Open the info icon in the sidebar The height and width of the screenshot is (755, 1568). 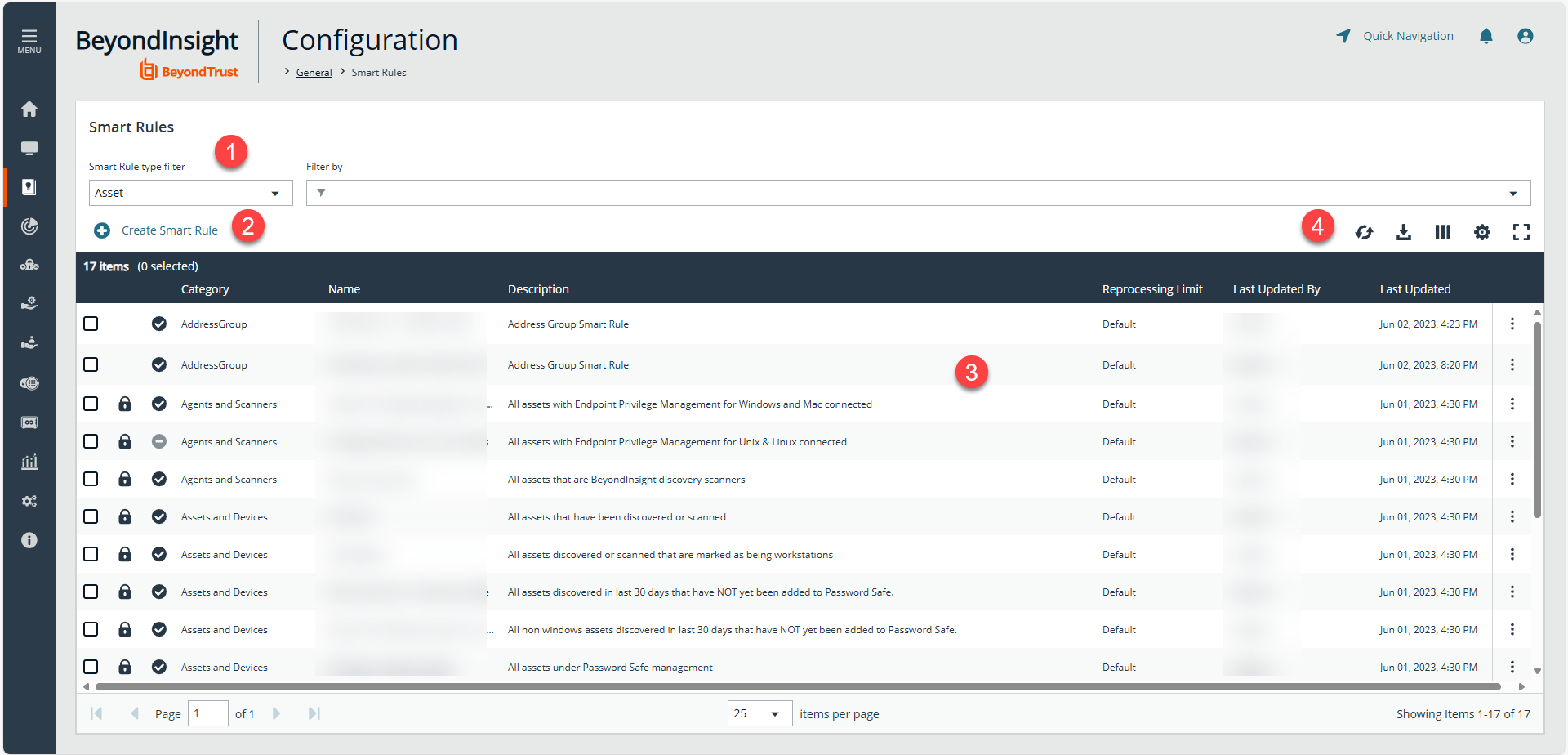coord(29,540)
